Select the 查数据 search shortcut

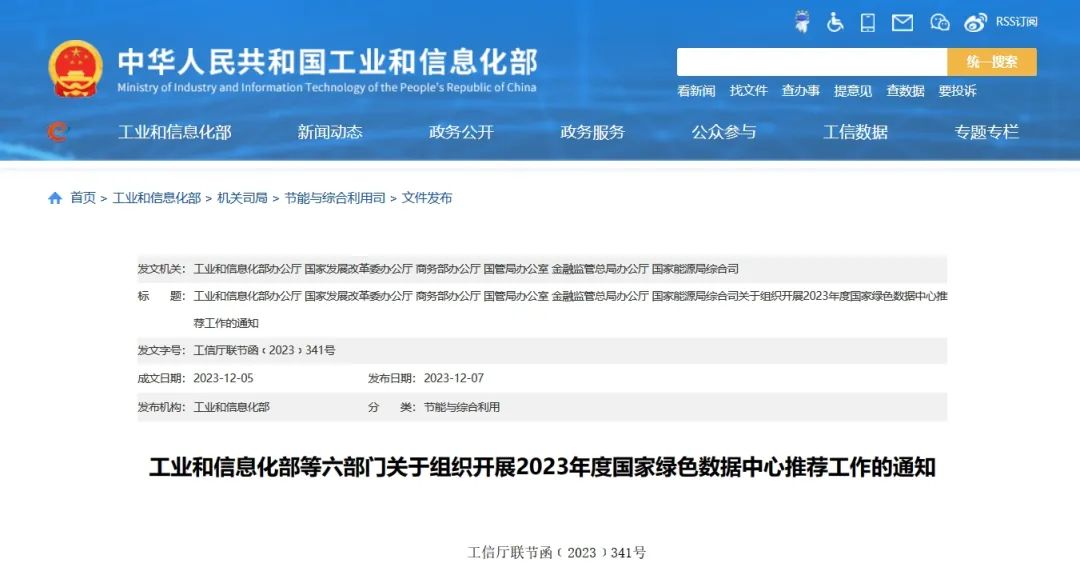click(905, 91)
